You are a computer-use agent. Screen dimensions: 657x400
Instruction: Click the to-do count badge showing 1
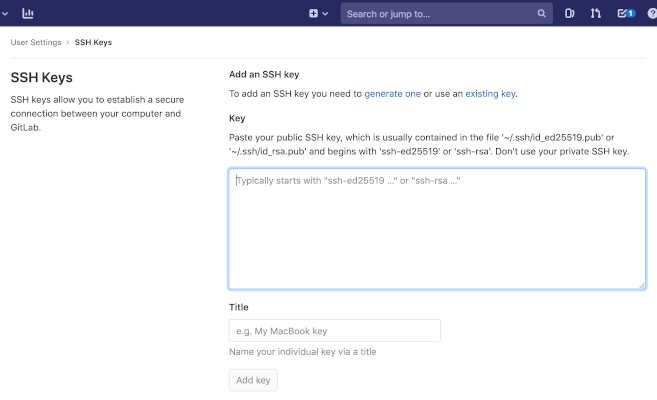pos(631,13)
